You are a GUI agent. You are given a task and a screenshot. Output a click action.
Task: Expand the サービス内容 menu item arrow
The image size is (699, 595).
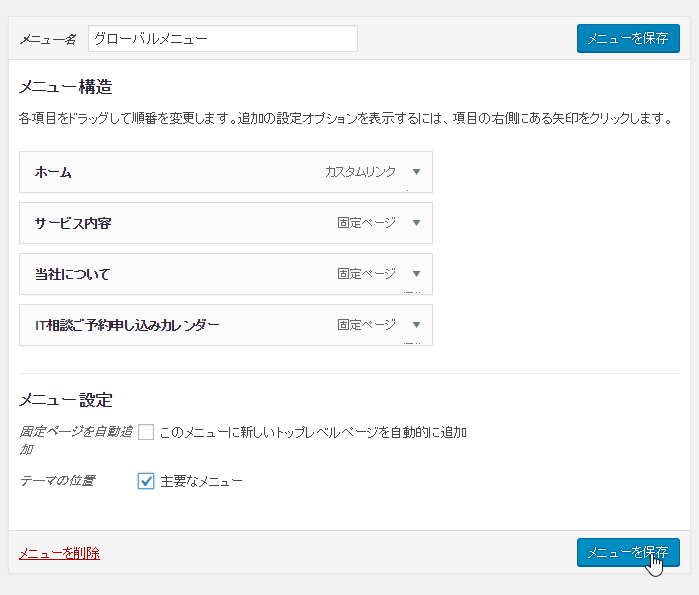tap(416, 222)
